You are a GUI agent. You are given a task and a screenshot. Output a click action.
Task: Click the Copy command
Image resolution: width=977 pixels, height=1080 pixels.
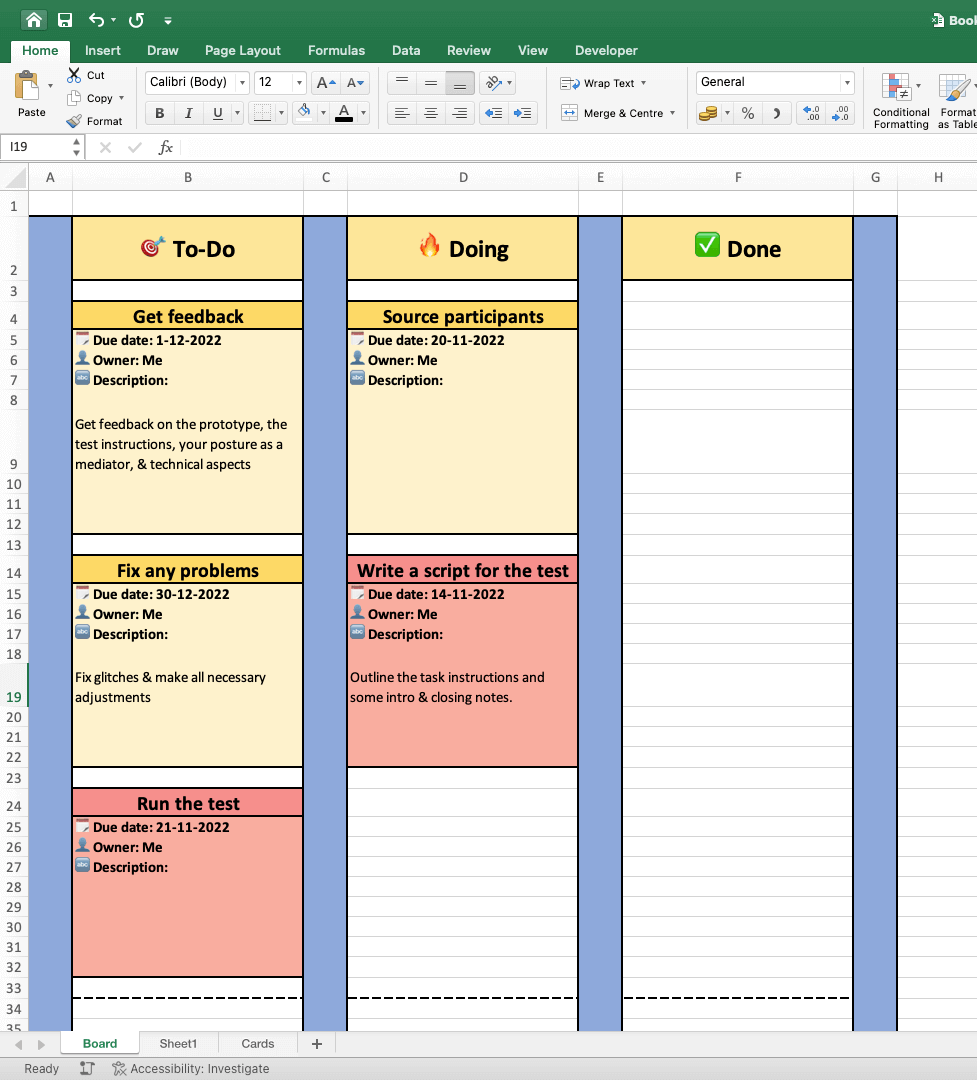coord(97,98)
